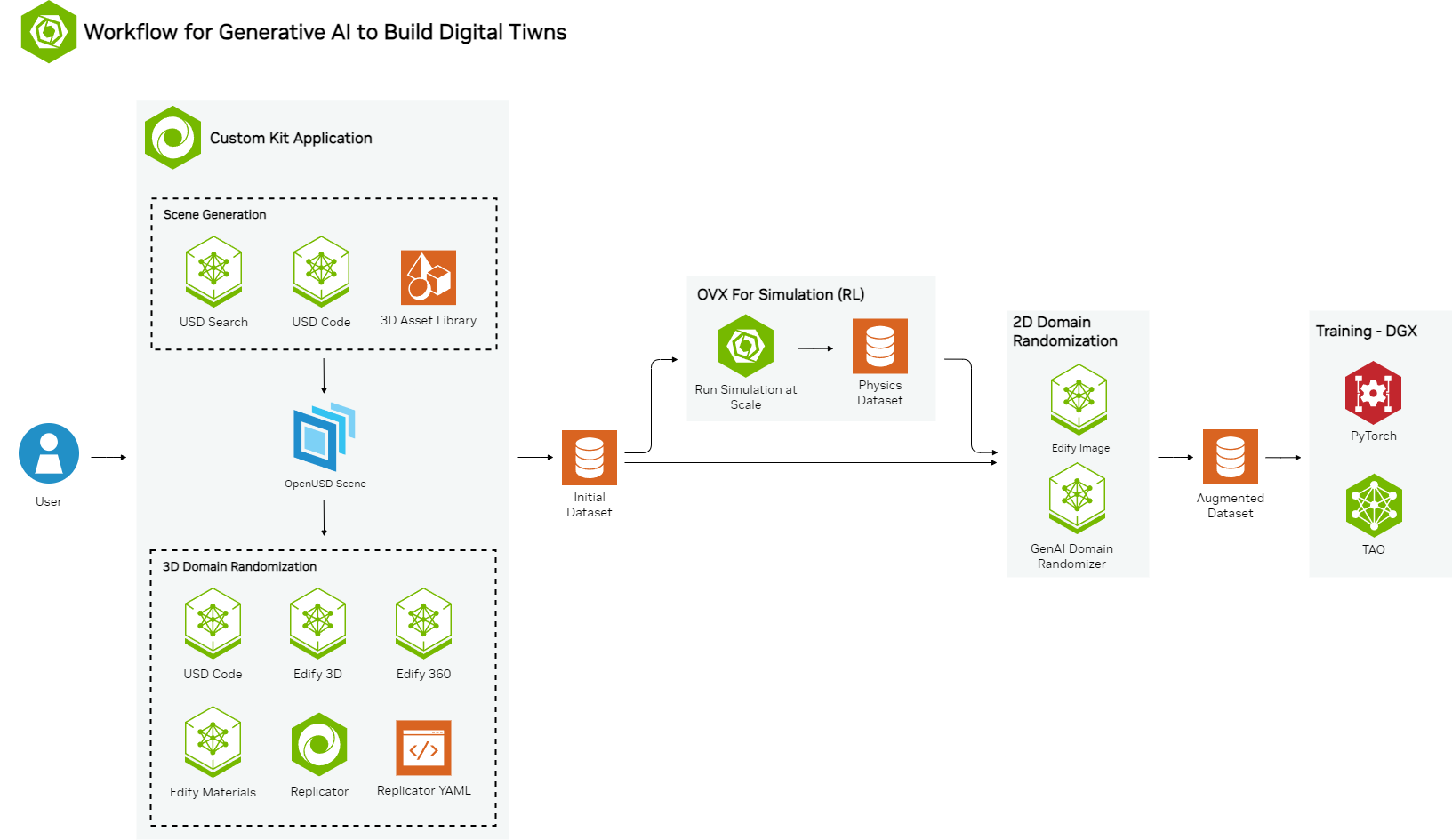Click the '2D Domain Randomization' heading
Image resolution: width=1452 pixels, height=840 pixels.
1065,332
